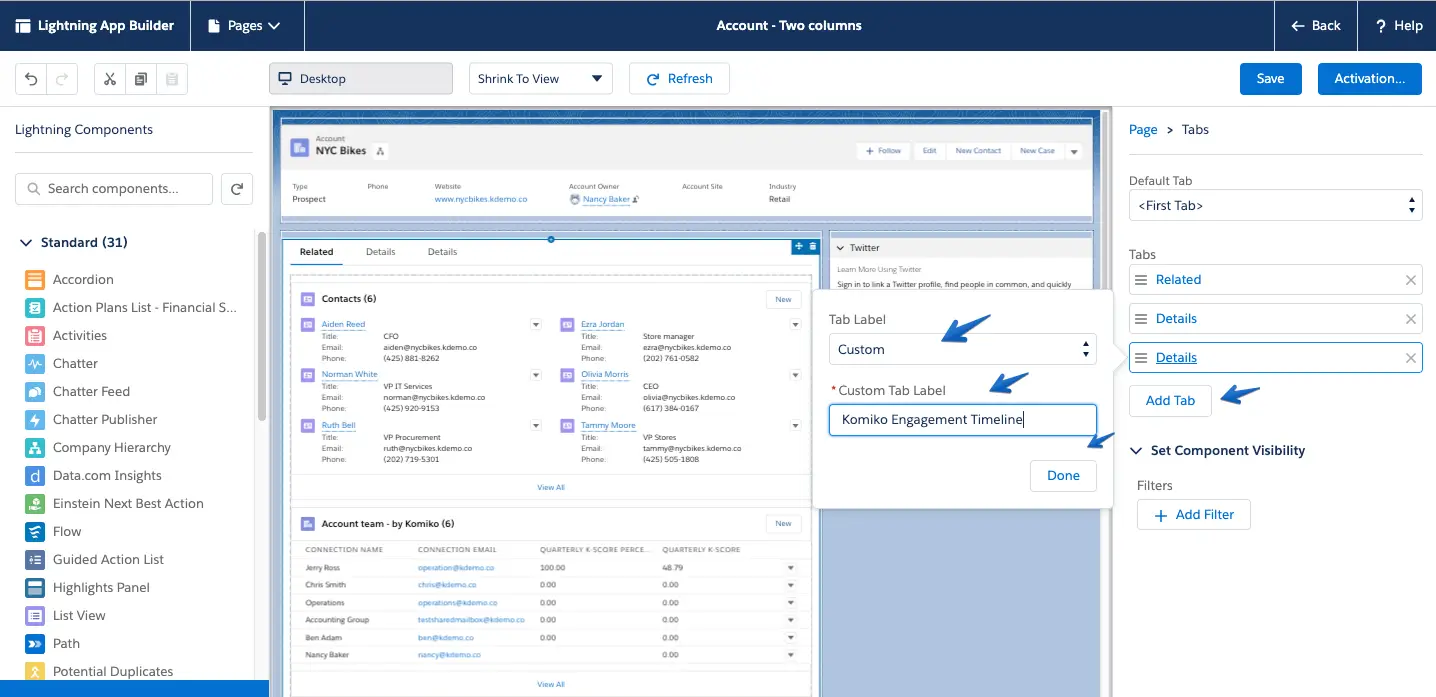Select the Data.com Insights component icon
The image size is (1436, 697).
point(35,476)
